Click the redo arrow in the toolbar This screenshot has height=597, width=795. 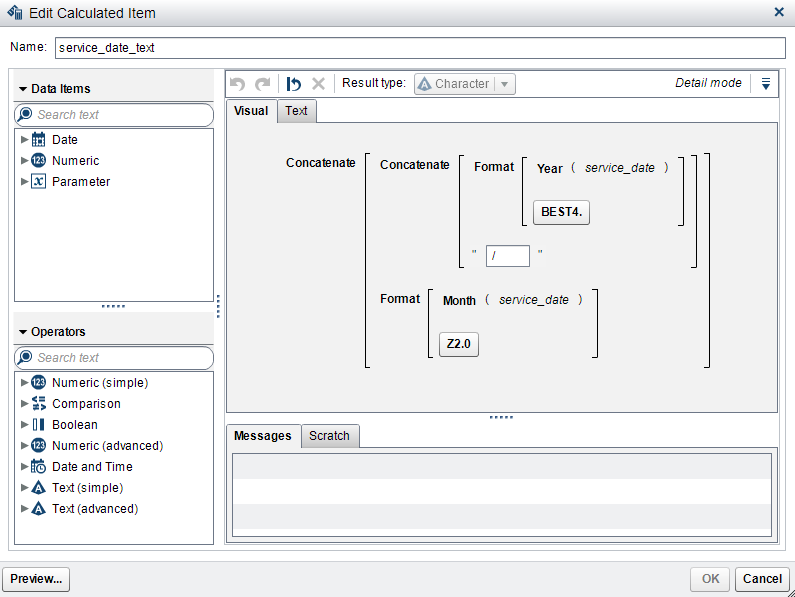[262, 84]
